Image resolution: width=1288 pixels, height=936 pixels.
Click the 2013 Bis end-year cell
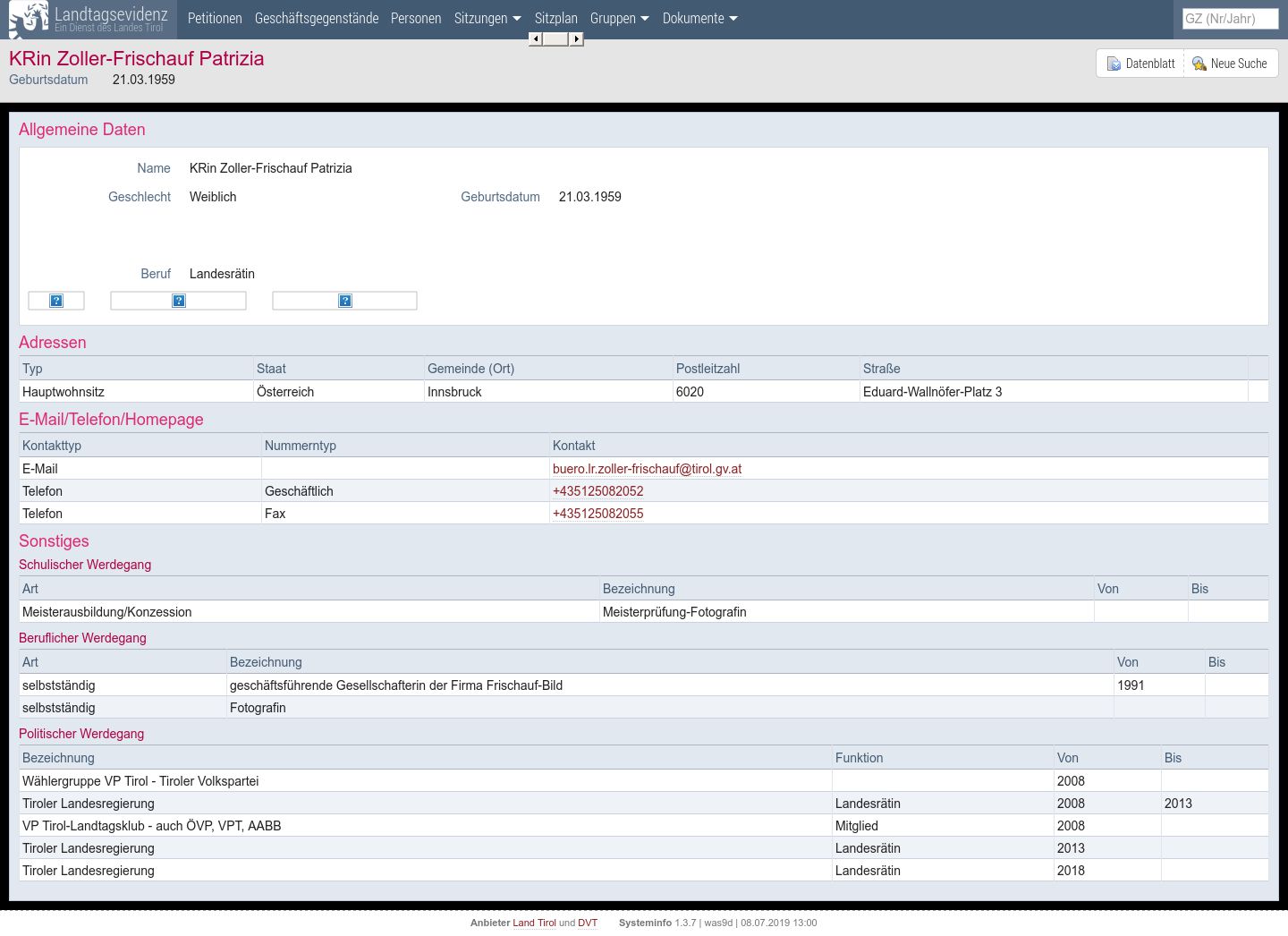1215,804
